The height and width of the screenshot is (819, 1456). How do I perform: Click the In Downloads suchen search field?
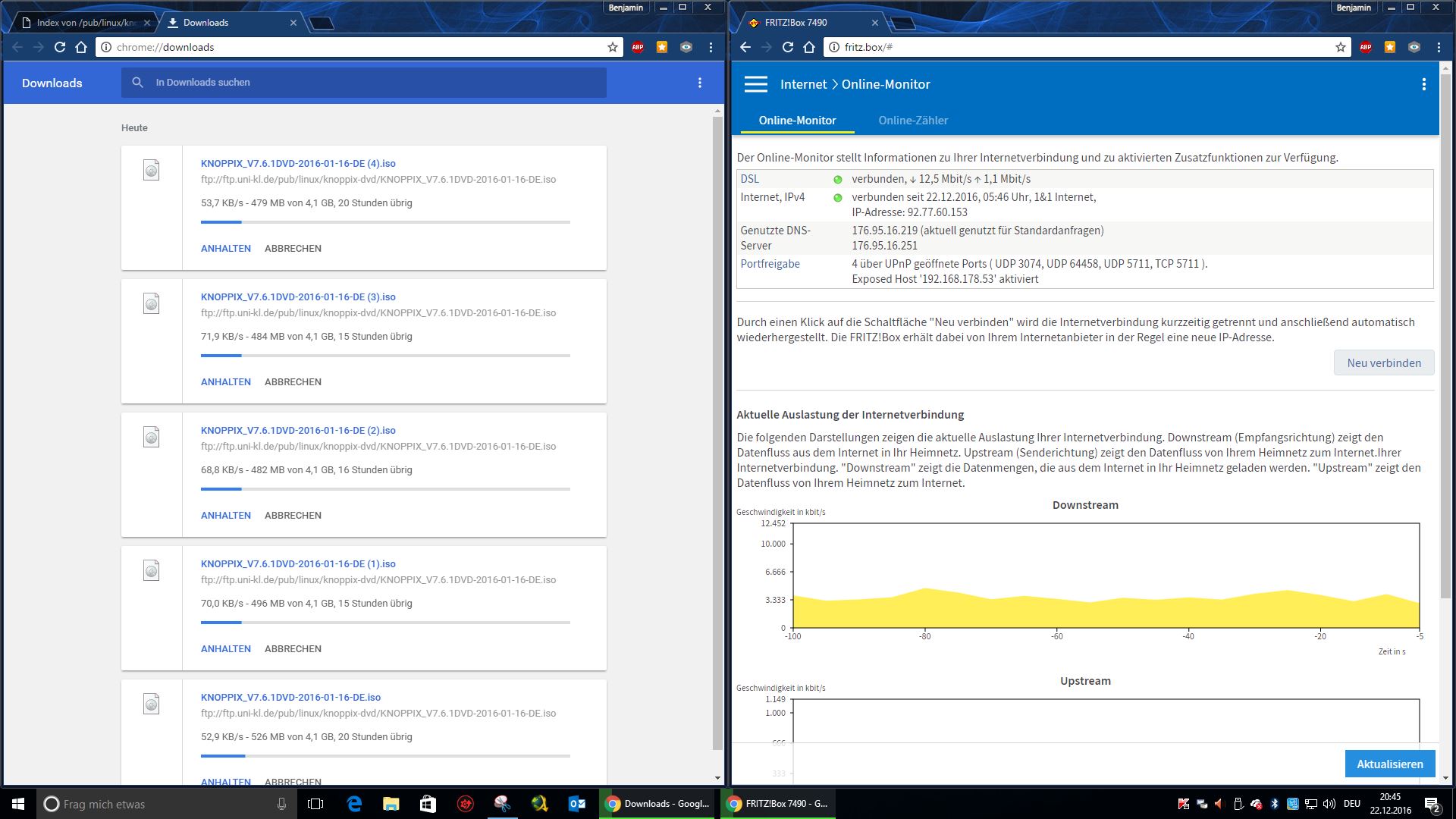click(364, 83)
